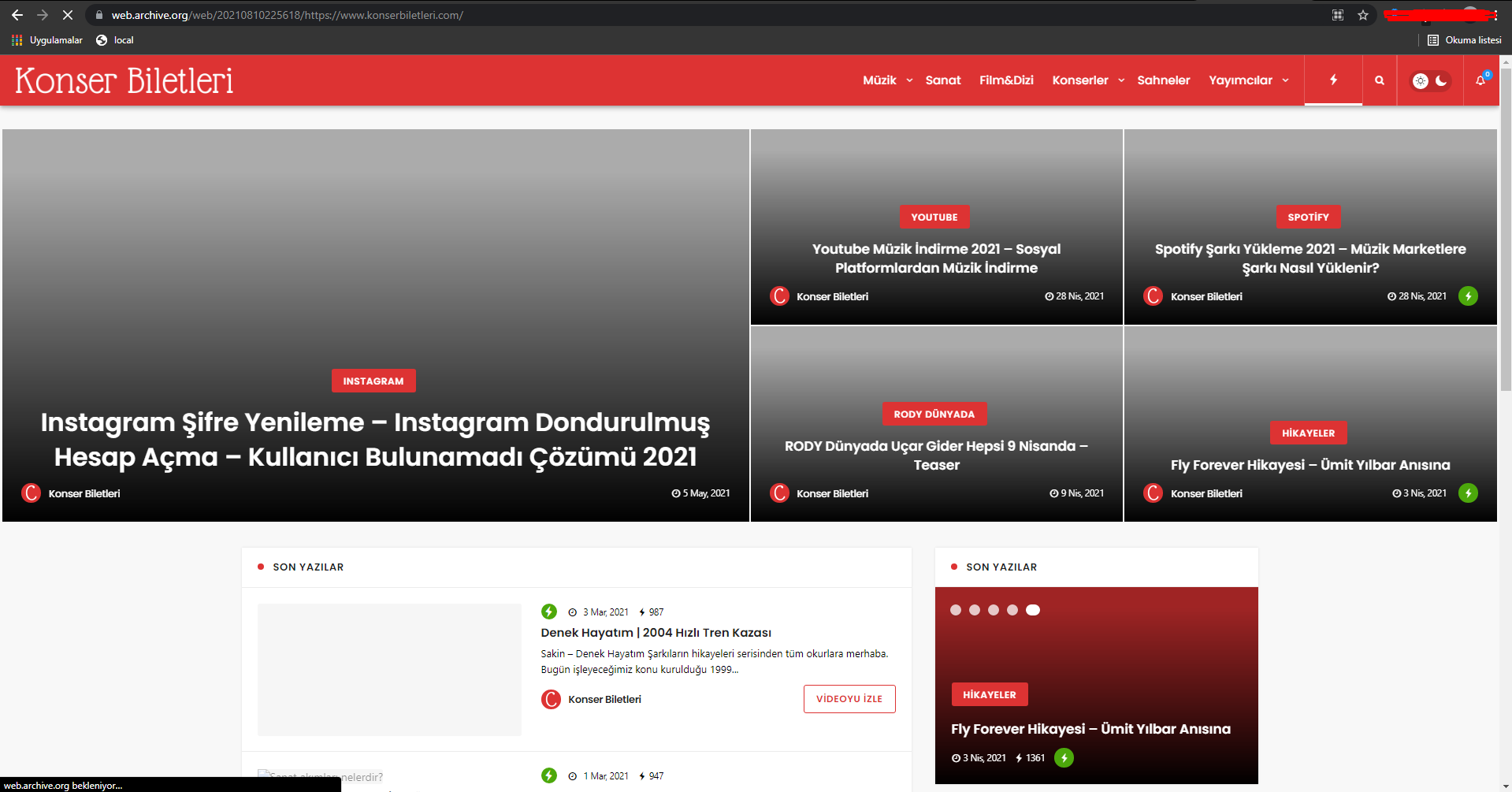Toggle the dark/light mode switch

[x=1430, y=80]
